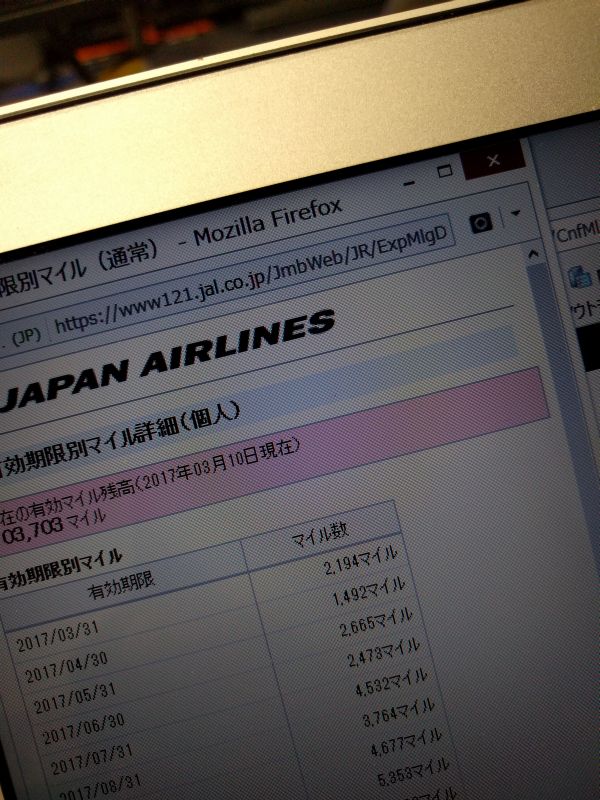Screen dimensions: 600x800
Task: Select the 2017/06/30 expiry date cell
Action: pyautogui.click(x=84, y=729)
